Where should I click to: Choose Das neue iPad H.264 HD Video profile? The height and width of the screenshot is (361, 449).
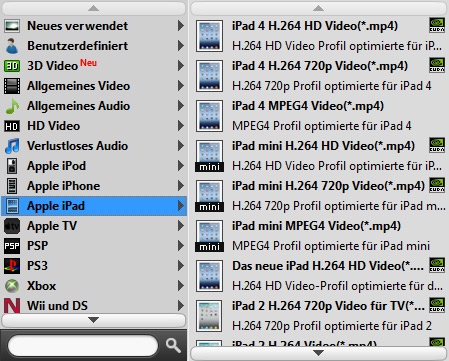pyautogui.click(x=328, y=266)
